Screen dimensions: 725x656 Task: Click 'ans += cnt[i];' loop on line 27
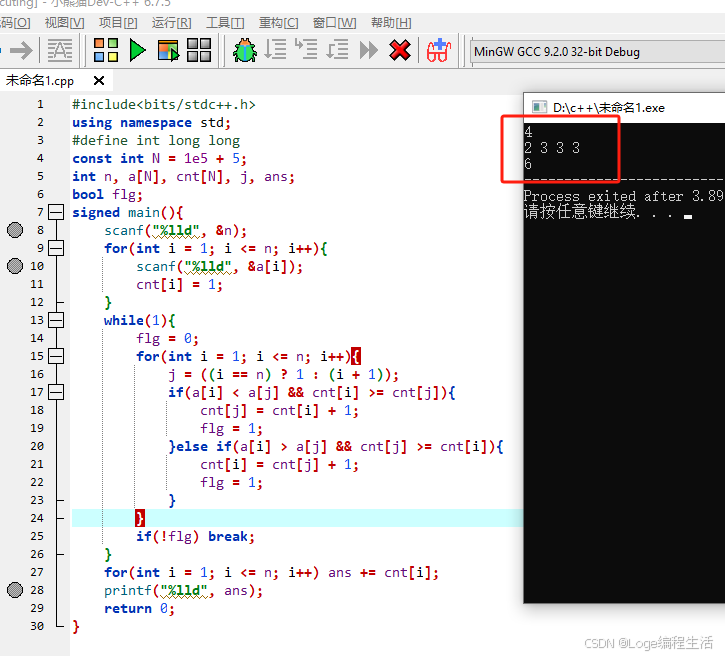point(383,572)
